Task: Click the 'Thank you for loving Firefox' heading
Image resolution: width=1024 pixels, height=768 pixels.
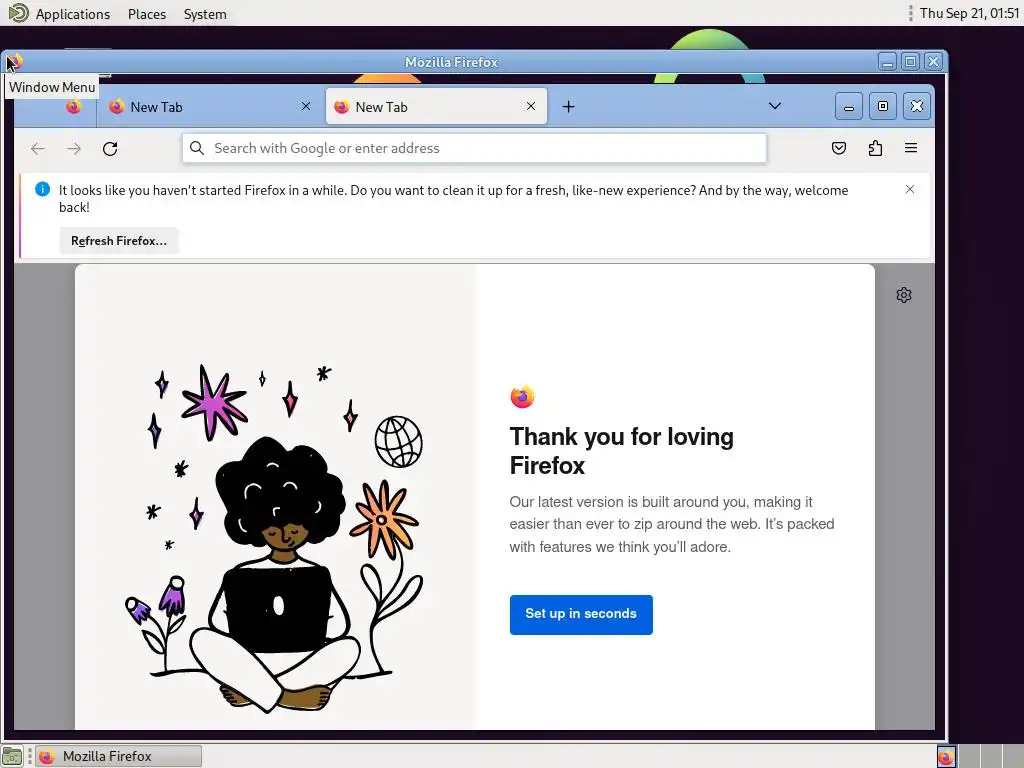Action: [x=622, y=451]
